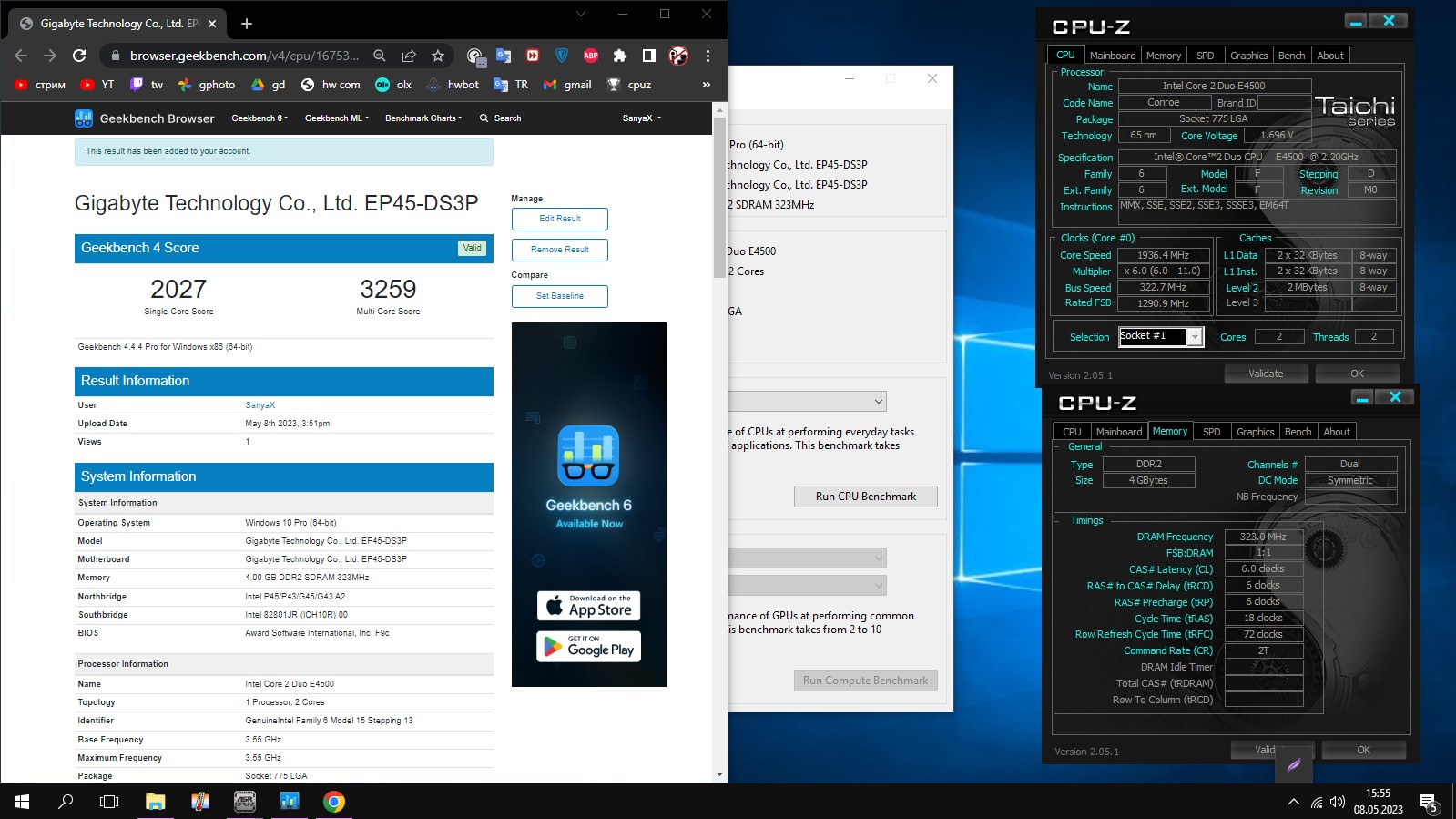The width and height of the screenshot is (1456, 819).
Task: Open SPD tab in bottom CPU-Z window
Action: tap(1212, 432)
